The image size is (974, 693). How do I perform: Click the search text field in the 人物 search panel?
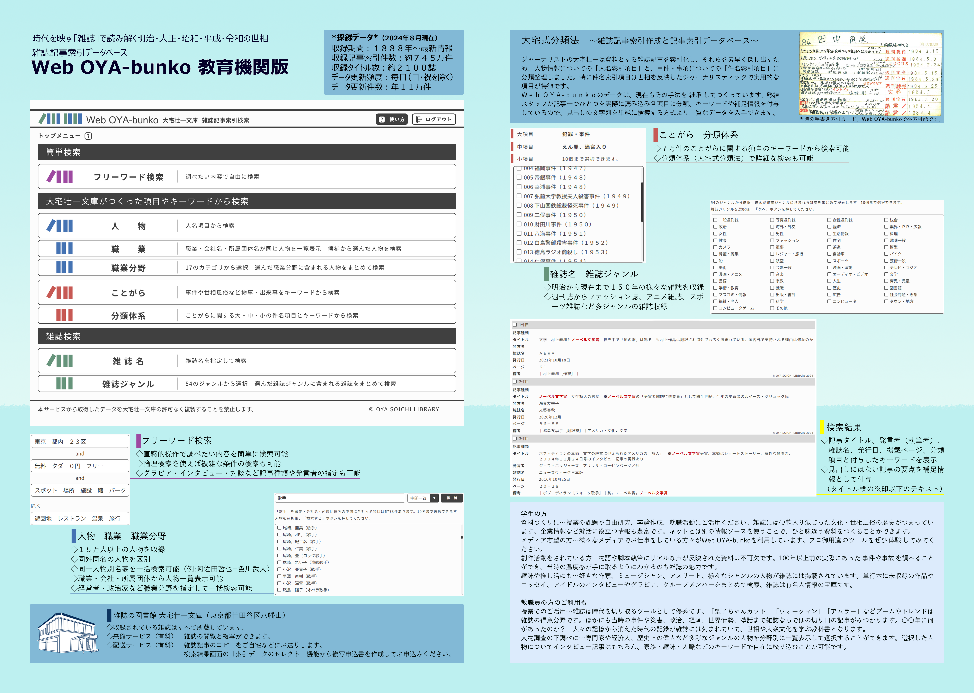[x=341, y=498]
